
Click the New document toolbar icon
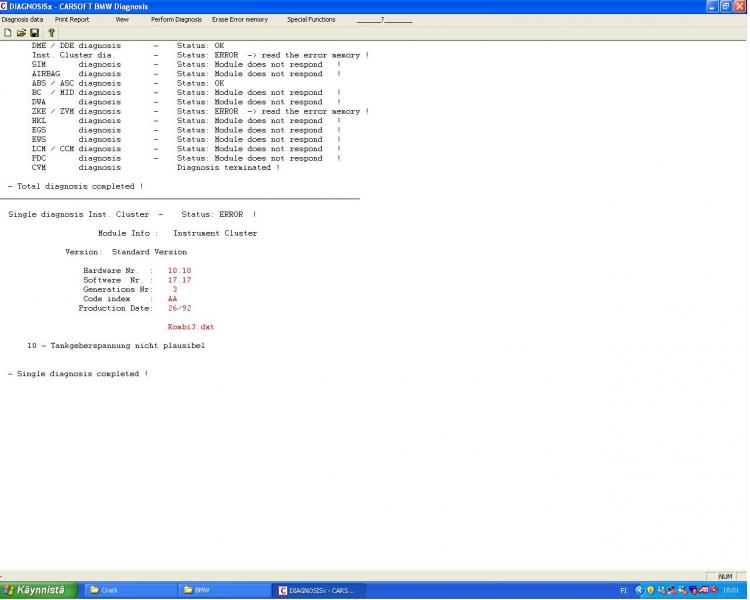click(x=8, y=33)
